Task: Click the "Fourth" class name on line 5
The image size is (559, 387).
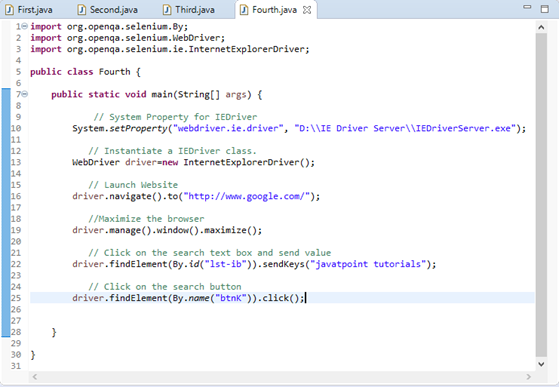Action: [114, 72]
